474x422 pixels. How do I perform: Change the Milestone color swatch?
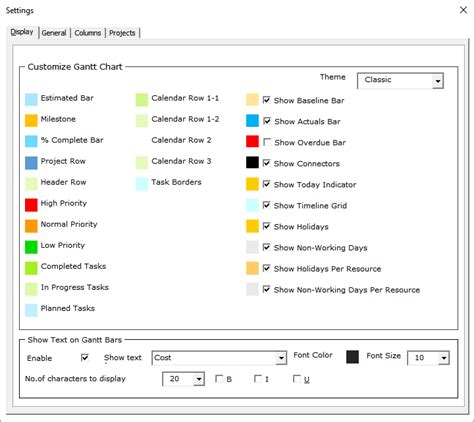tap(31, 121)
